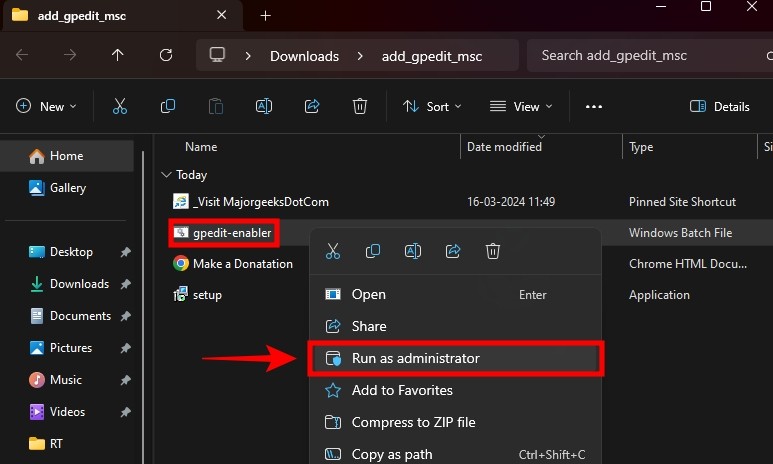Open Home in the navigation pane

pyautogui.click(x=67, y=156)
